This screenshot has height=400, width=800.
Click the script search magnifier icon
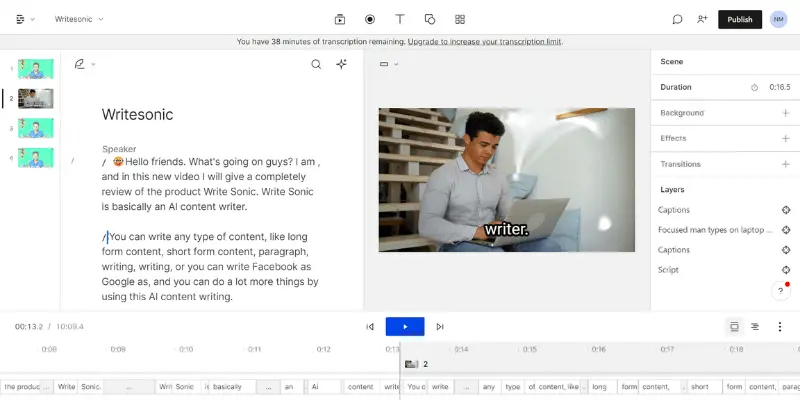pos(316,64)
